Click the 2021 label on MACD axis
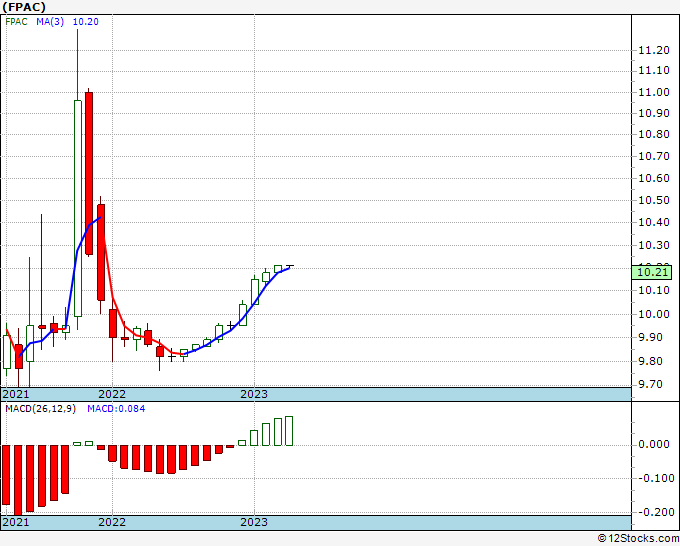This screenshot has width=680, height=546. coord(16,522)
